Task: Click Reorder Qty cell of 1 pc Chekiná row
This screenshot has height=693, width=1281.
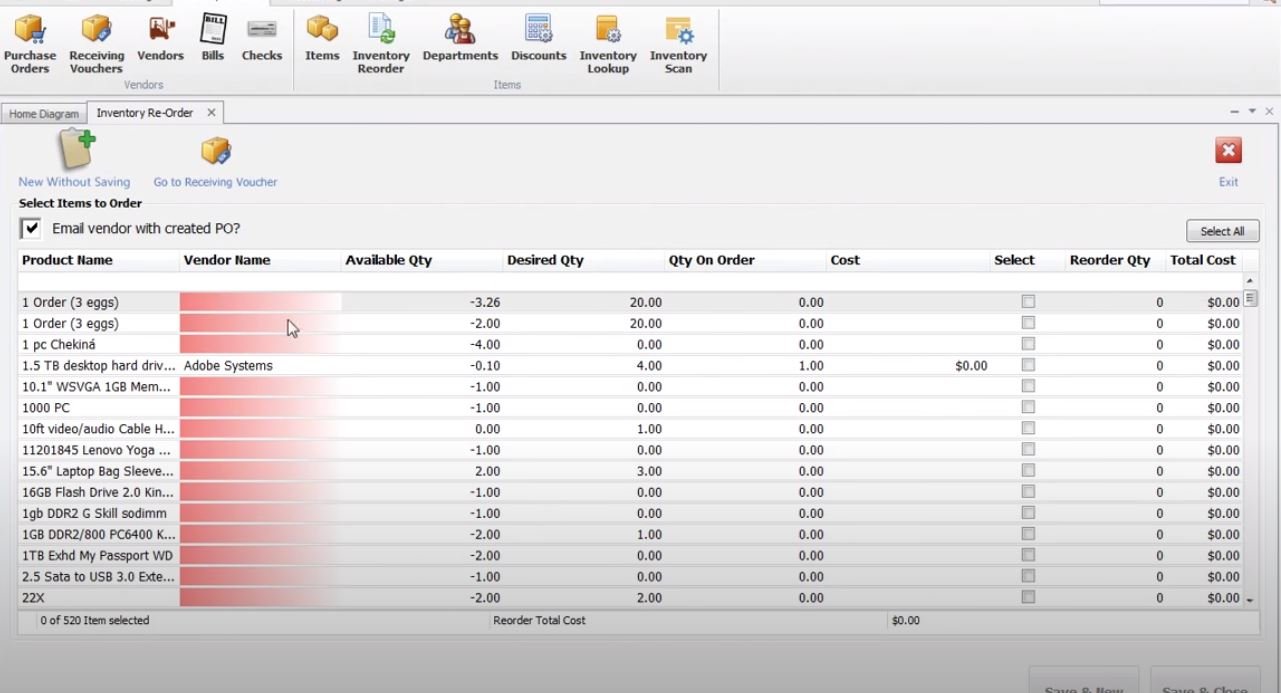Action: (1115, 345)
